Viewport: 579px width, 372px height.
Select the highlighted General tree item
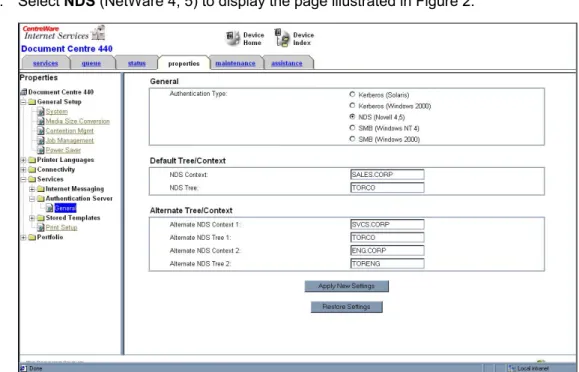(65, 208)
